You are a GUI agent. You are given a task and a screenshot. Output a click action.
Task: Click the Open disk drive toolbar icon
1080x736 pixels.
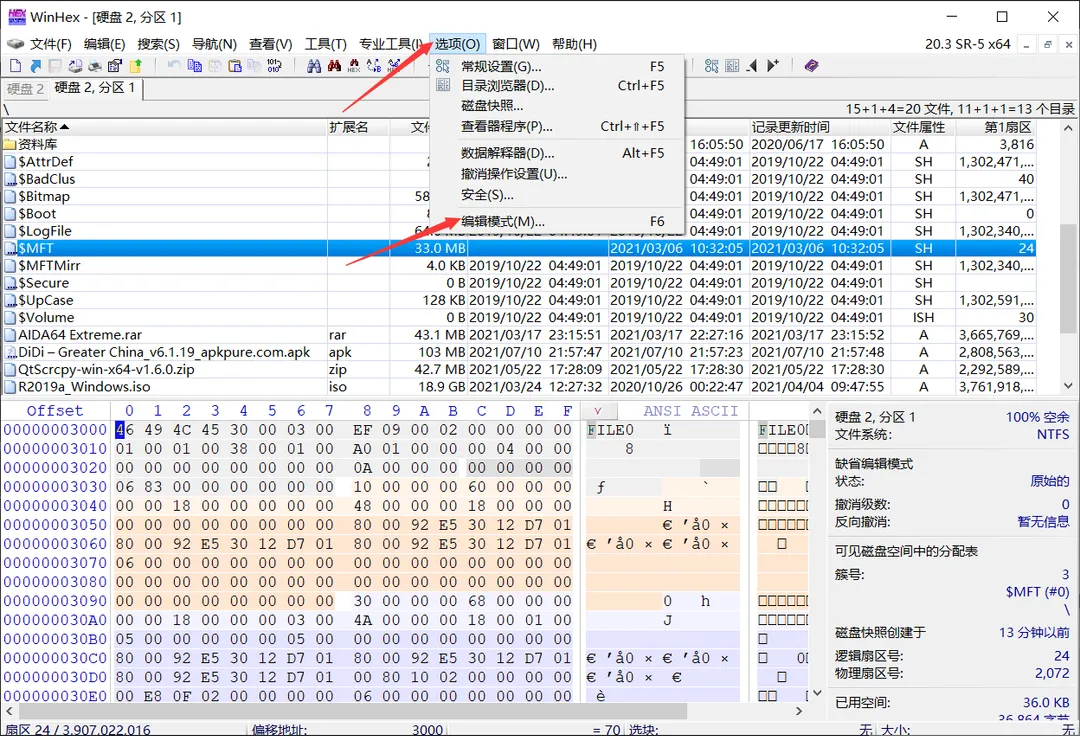click(75, 66)
